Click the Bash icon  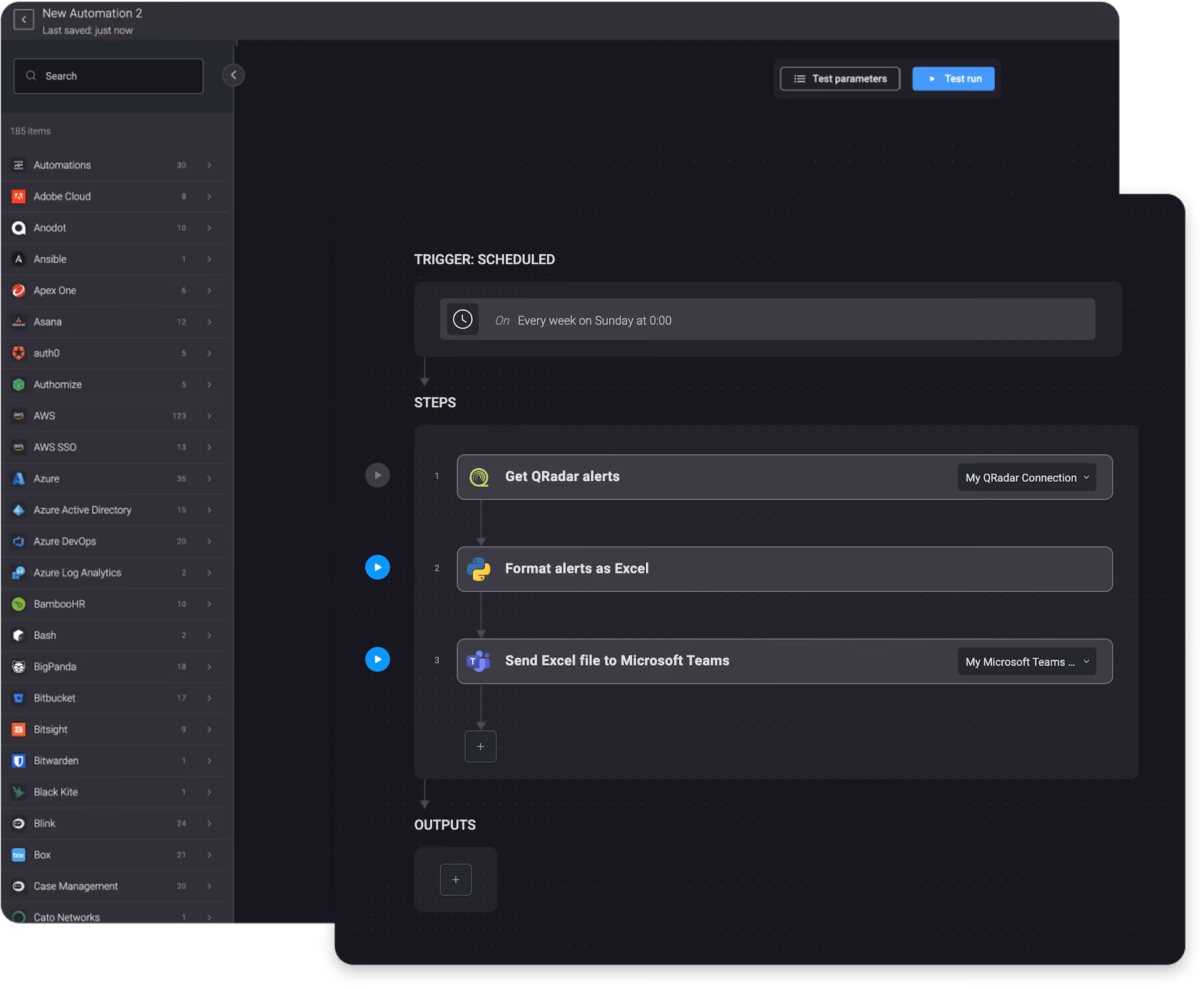pos(19,635)
